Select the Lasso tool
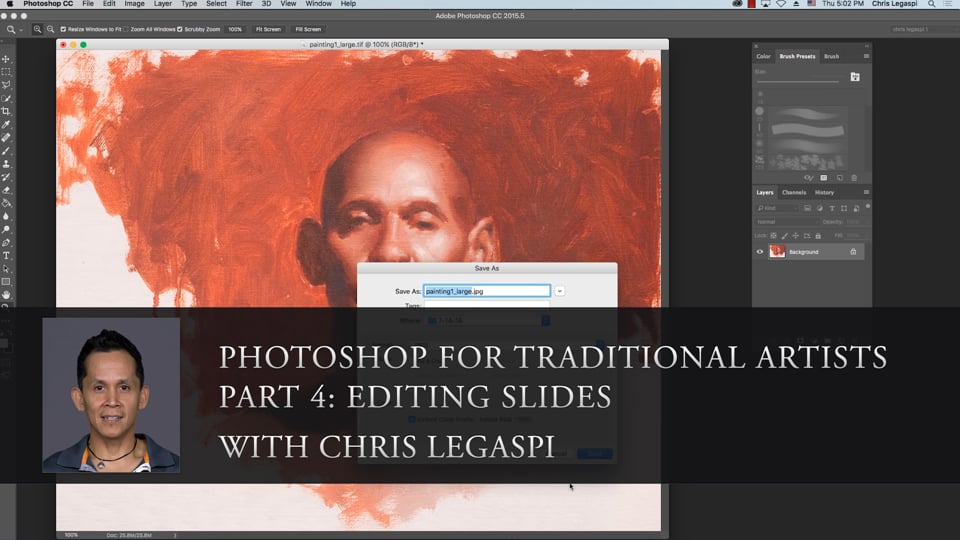 [x=6, y=85]
